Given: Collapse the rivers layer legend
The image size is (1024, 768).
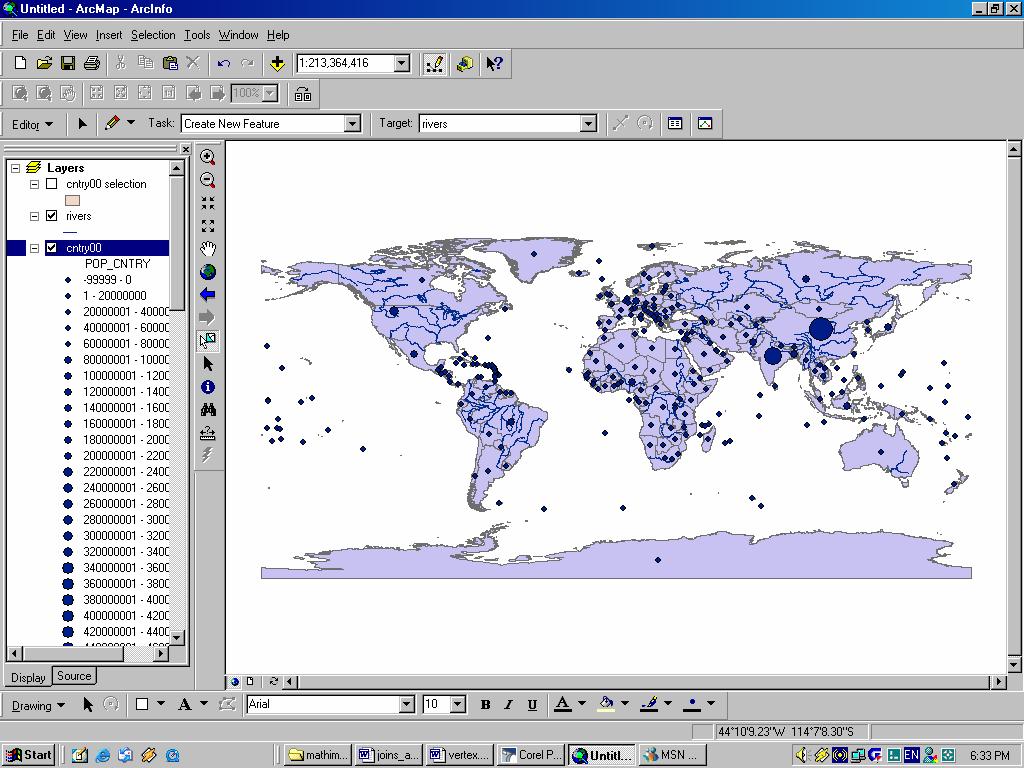Looking at the screenshot, I should (35, 216).
